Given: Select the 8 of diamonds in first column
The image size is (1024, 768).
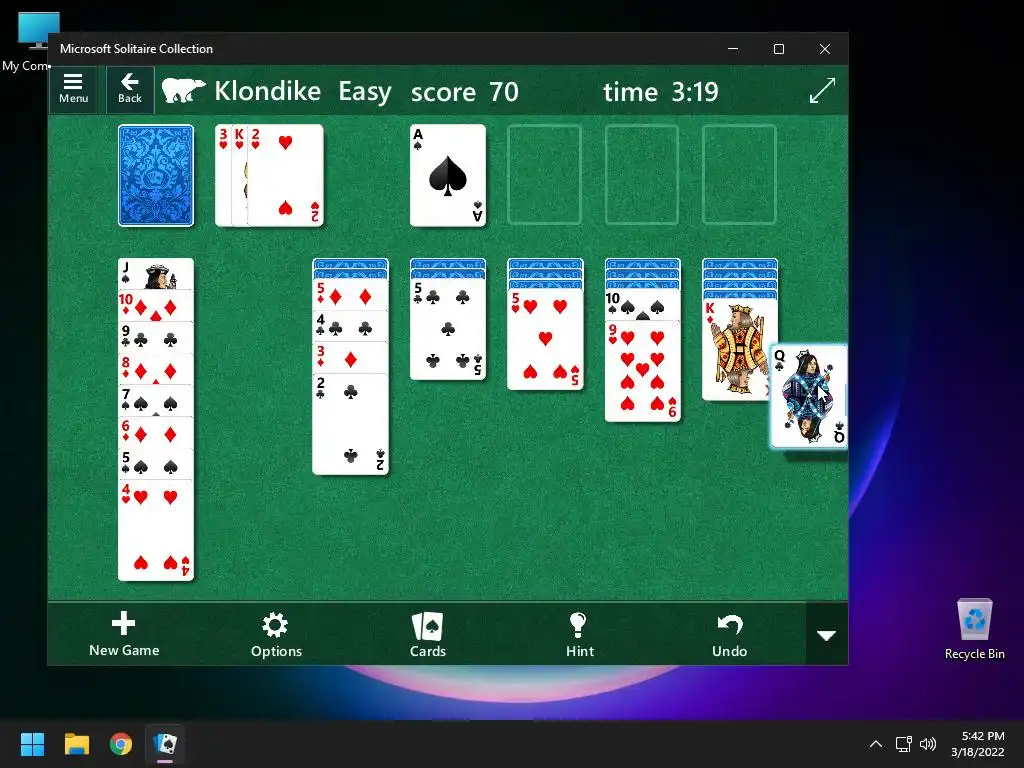Looking at the screenshot, I should tap(155, 369).
